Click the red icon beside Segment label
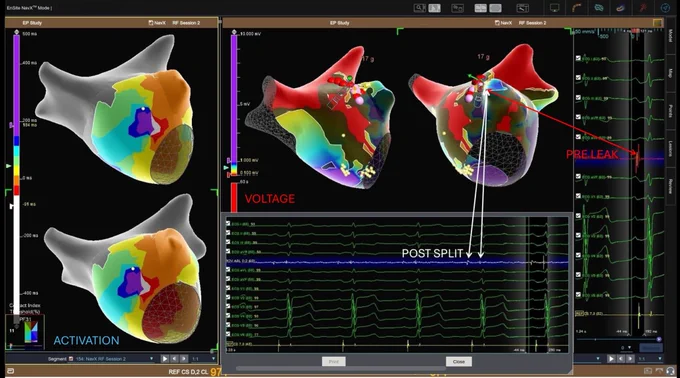Image resolution: width=680 pixels, height=378 pixels. [x=71, y=359]
